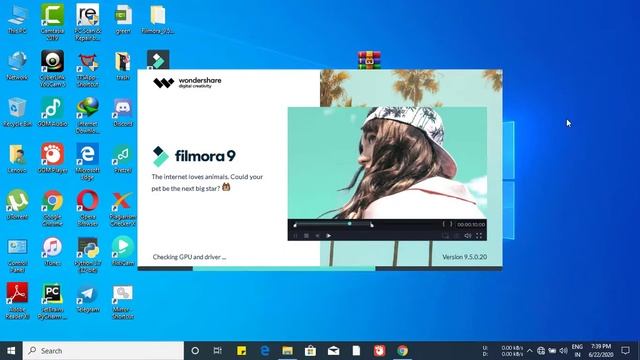This screenshot has width=640, height=360.
Task: Open Cortana from the taskbar
Action: pyautogui.click(x=195, y=351)
